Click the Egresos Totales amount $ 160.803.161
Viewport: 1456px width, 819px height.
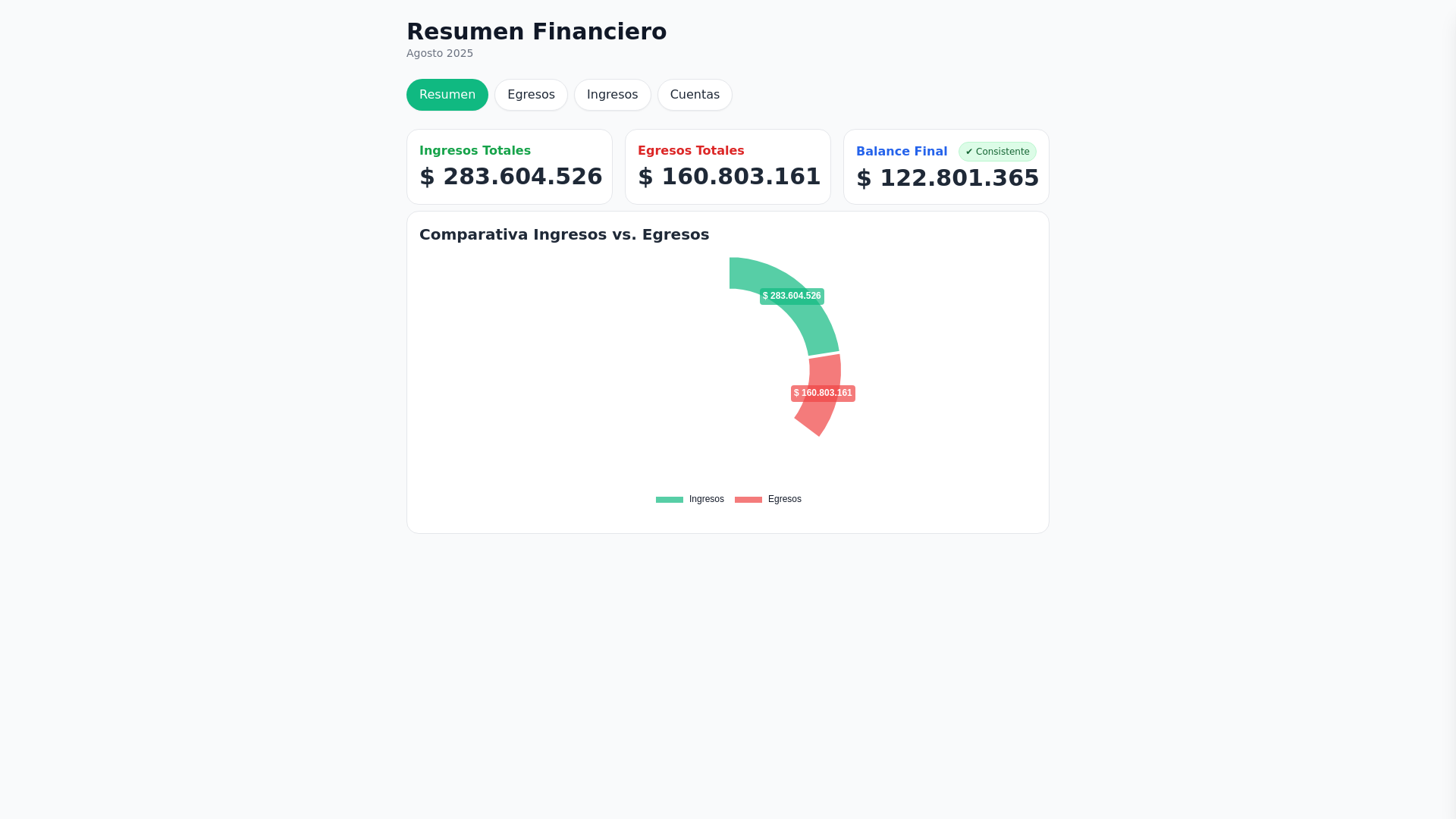[x=729, y=177]
